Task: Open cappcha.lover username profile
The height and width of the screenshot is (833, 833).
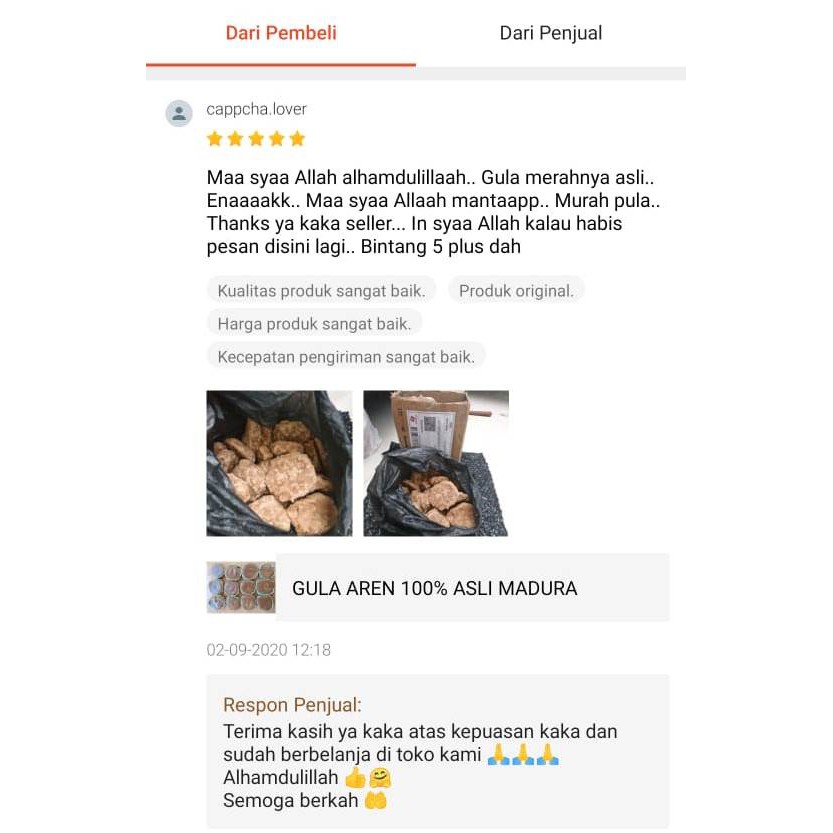Action: click(257, 109)
